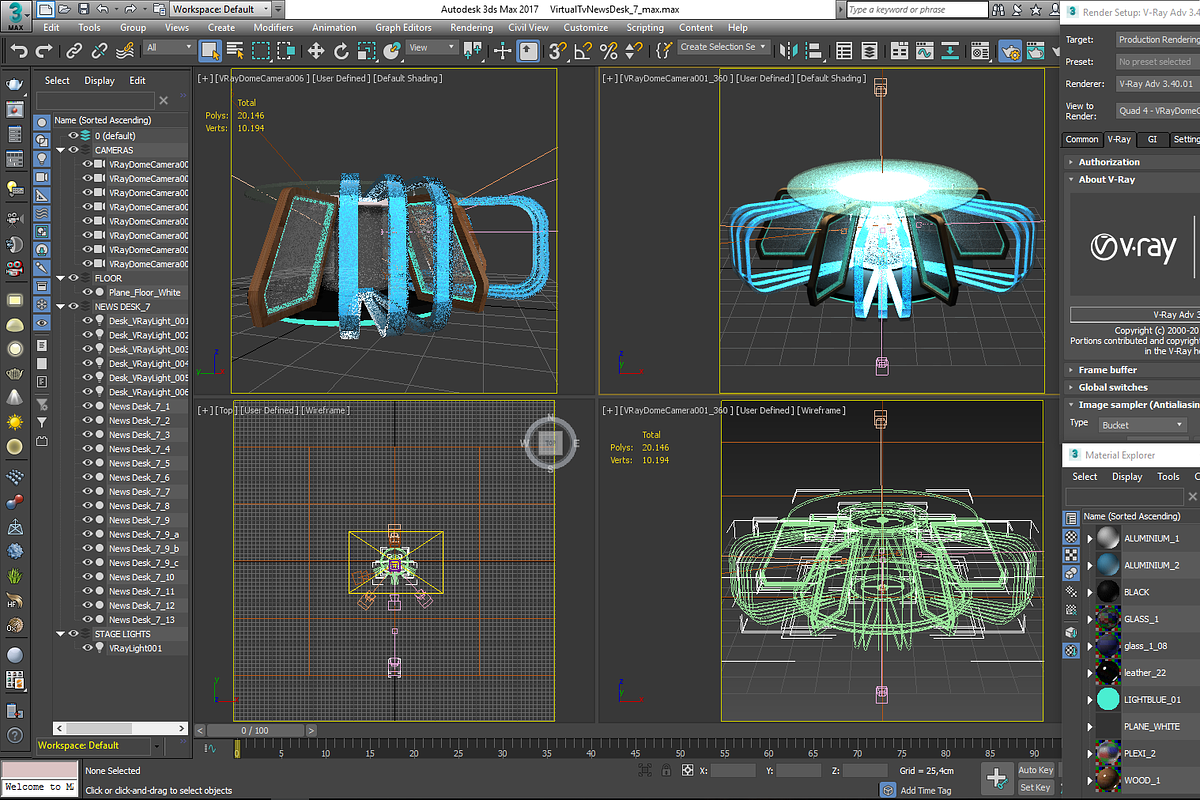
Task: Toggle Window/Crossing selection mode
Action: [x=288, y=50]
